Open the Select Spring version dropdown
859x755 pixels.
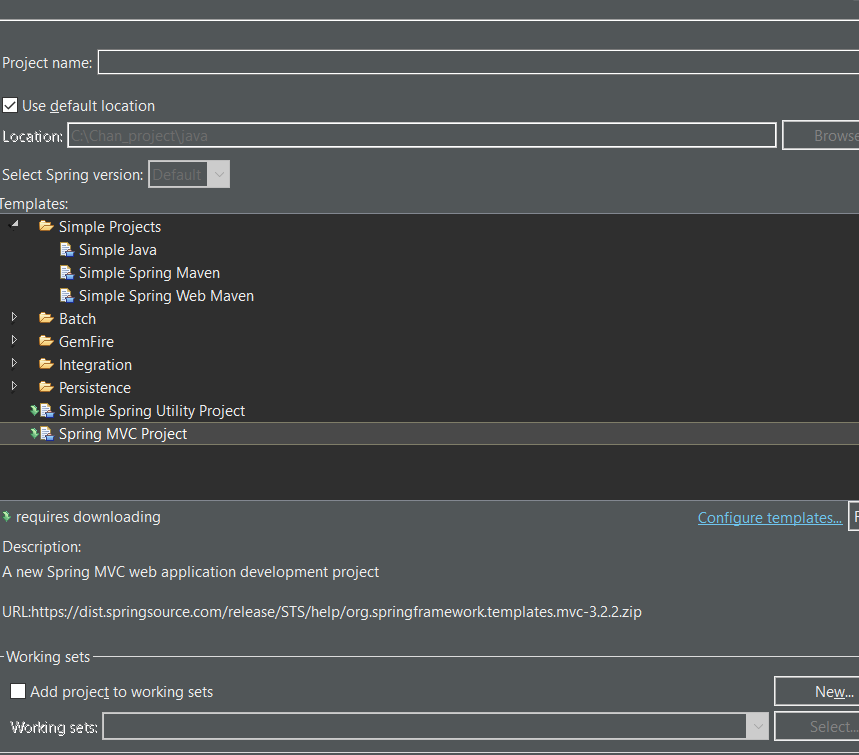point(189,174)
